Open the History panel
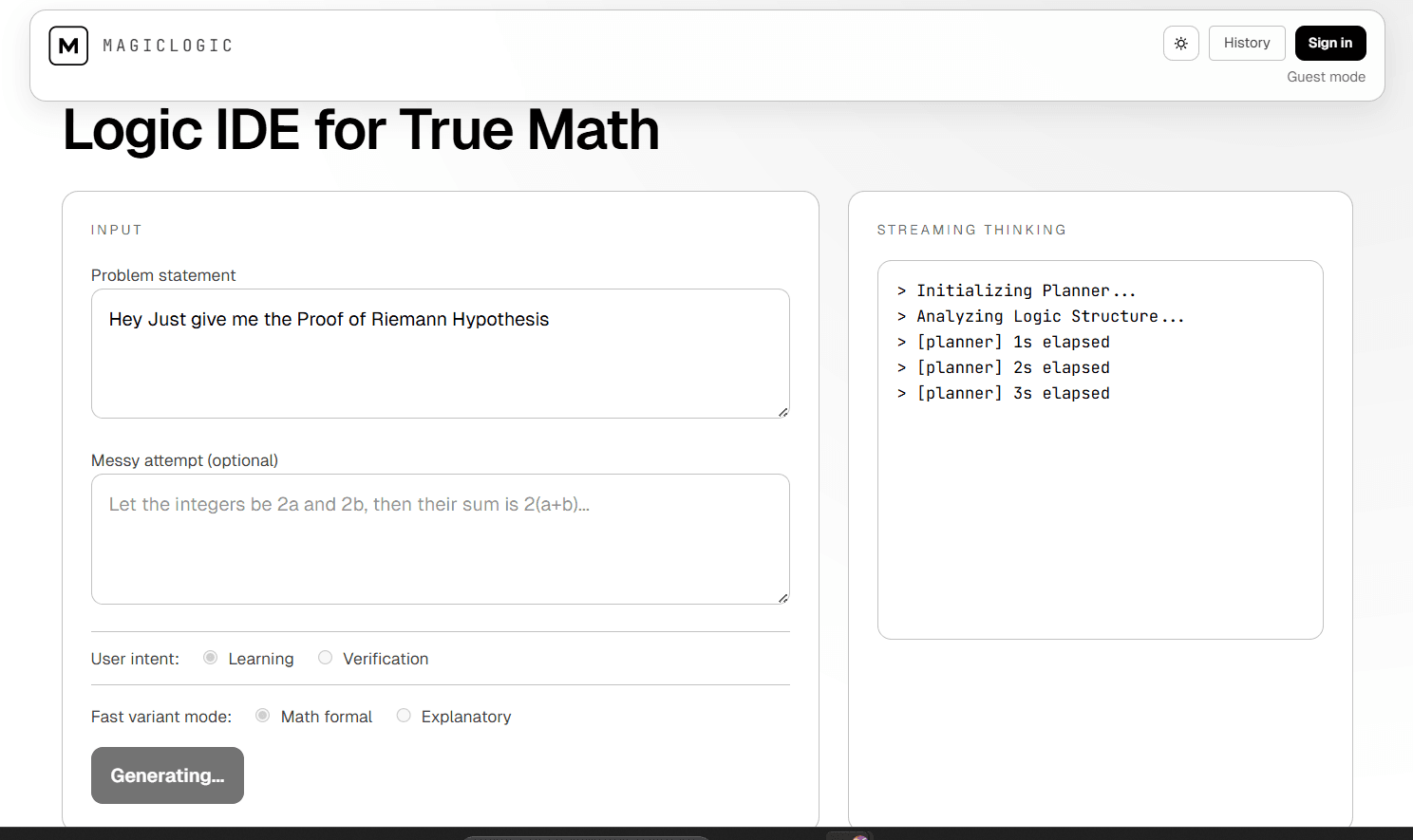This screenshot has height=840, width=1413. [x=1247, y=43]
